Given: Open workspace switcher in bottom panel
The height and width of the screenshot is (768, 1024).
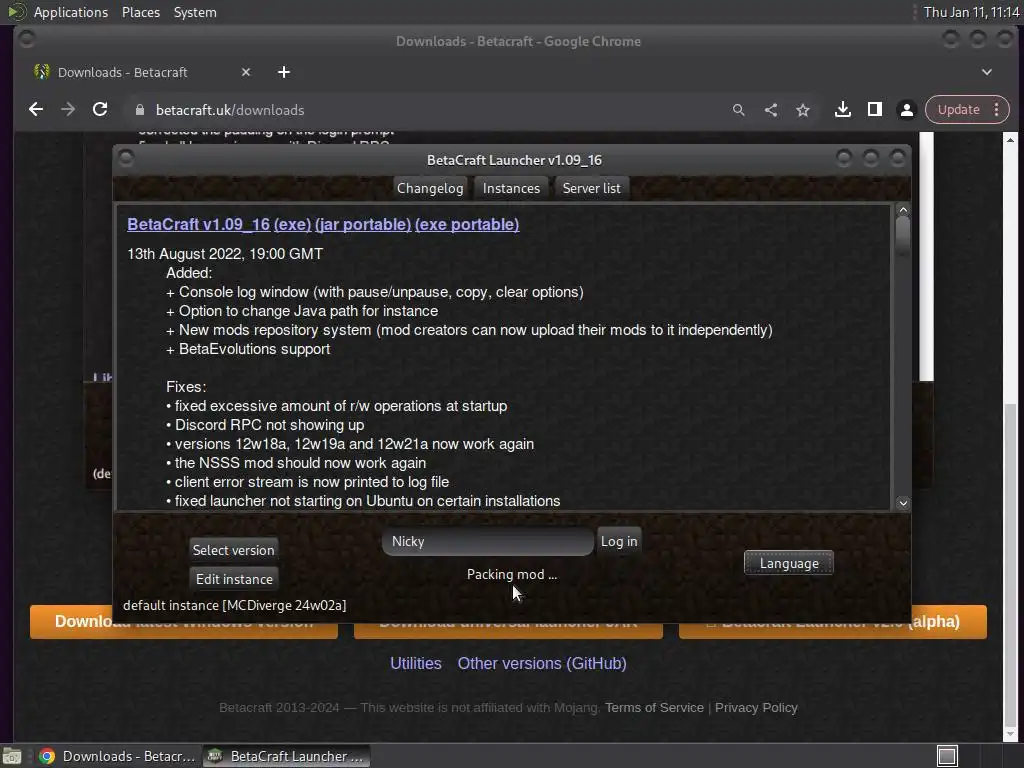Looking at the screenshot, I should 947,756.
